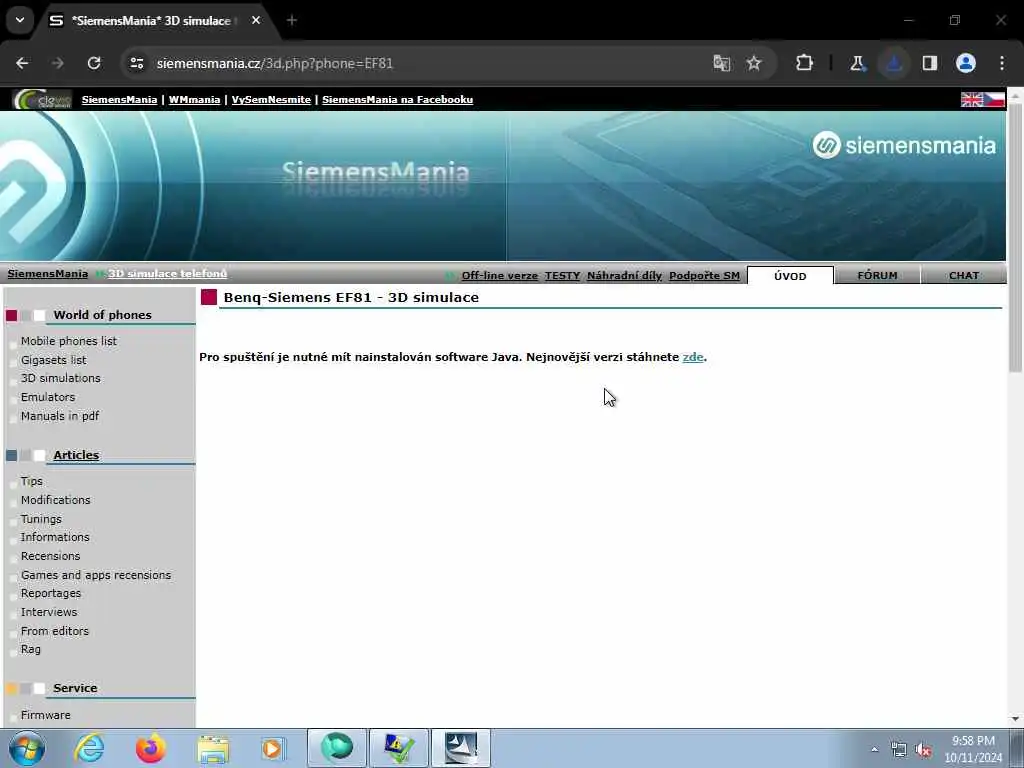Open the downloads icon in toolbar
The image size is (1024, 768).
click(893, 63)
